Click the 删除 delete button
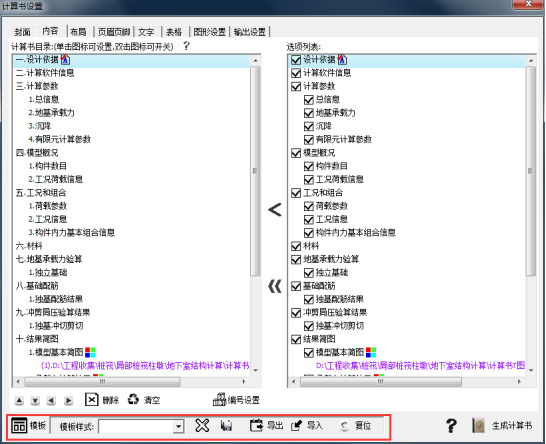Image resolution: width=546 pixels, height=444 pixels. (x=102, y=400)
